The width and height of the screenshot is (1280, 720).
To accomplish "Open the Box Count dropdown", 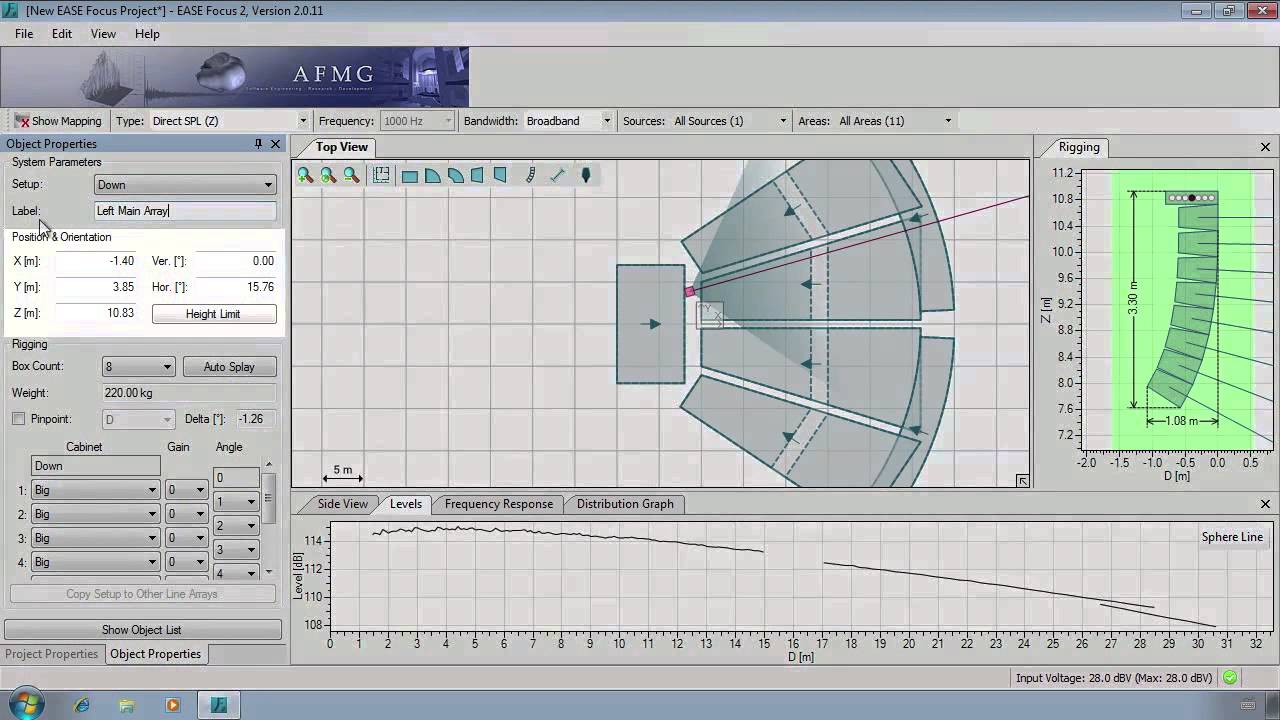I will point(139,367).
